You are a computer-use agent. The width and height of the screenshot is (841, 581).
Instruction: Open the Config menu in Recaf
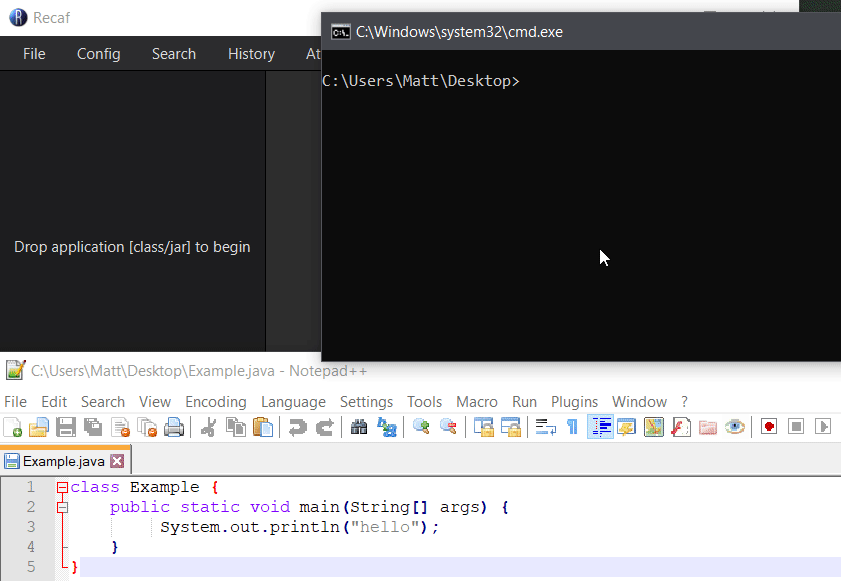click(98, 54)
